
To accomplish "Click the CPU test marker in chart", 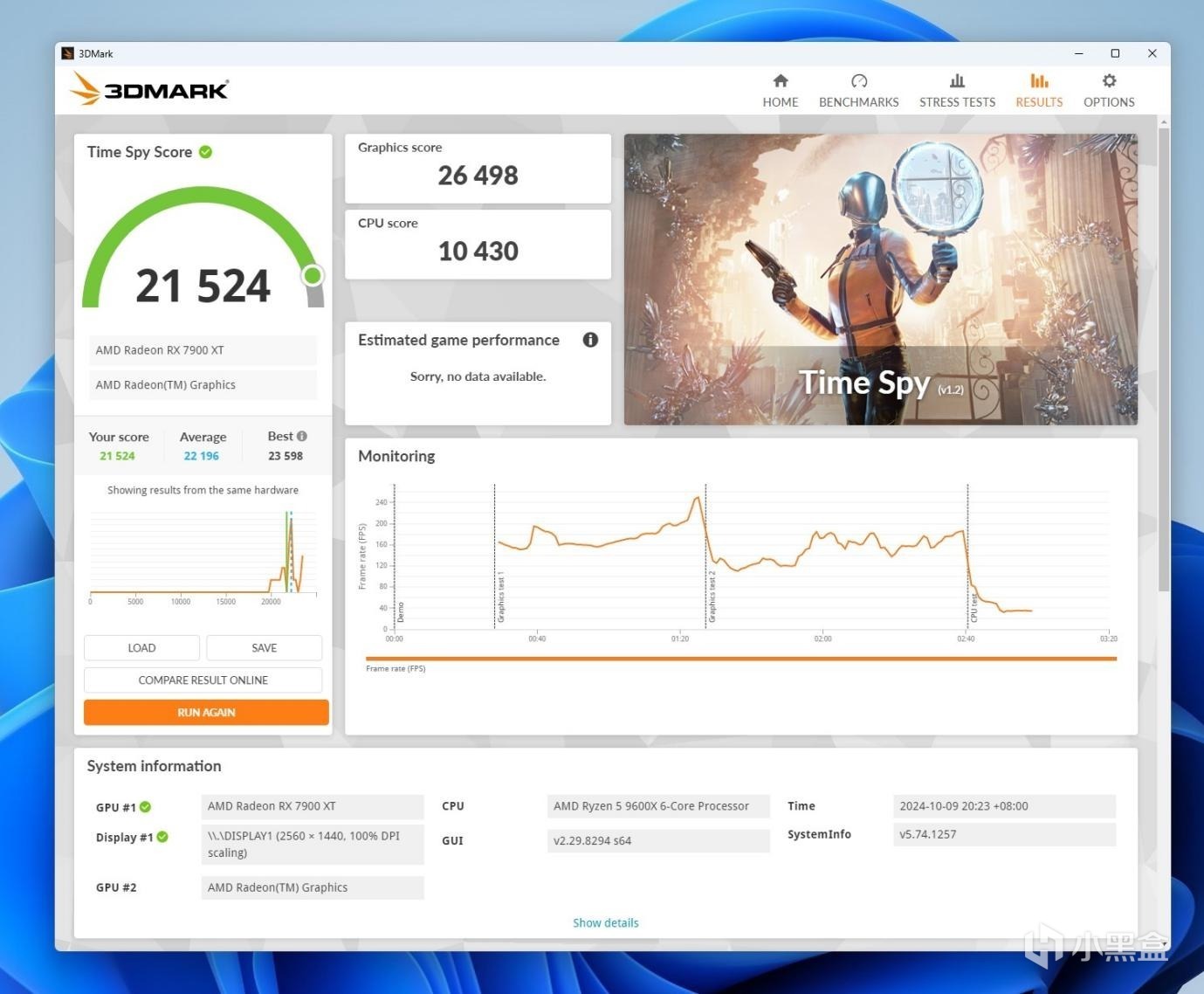I will coord(974,608).
